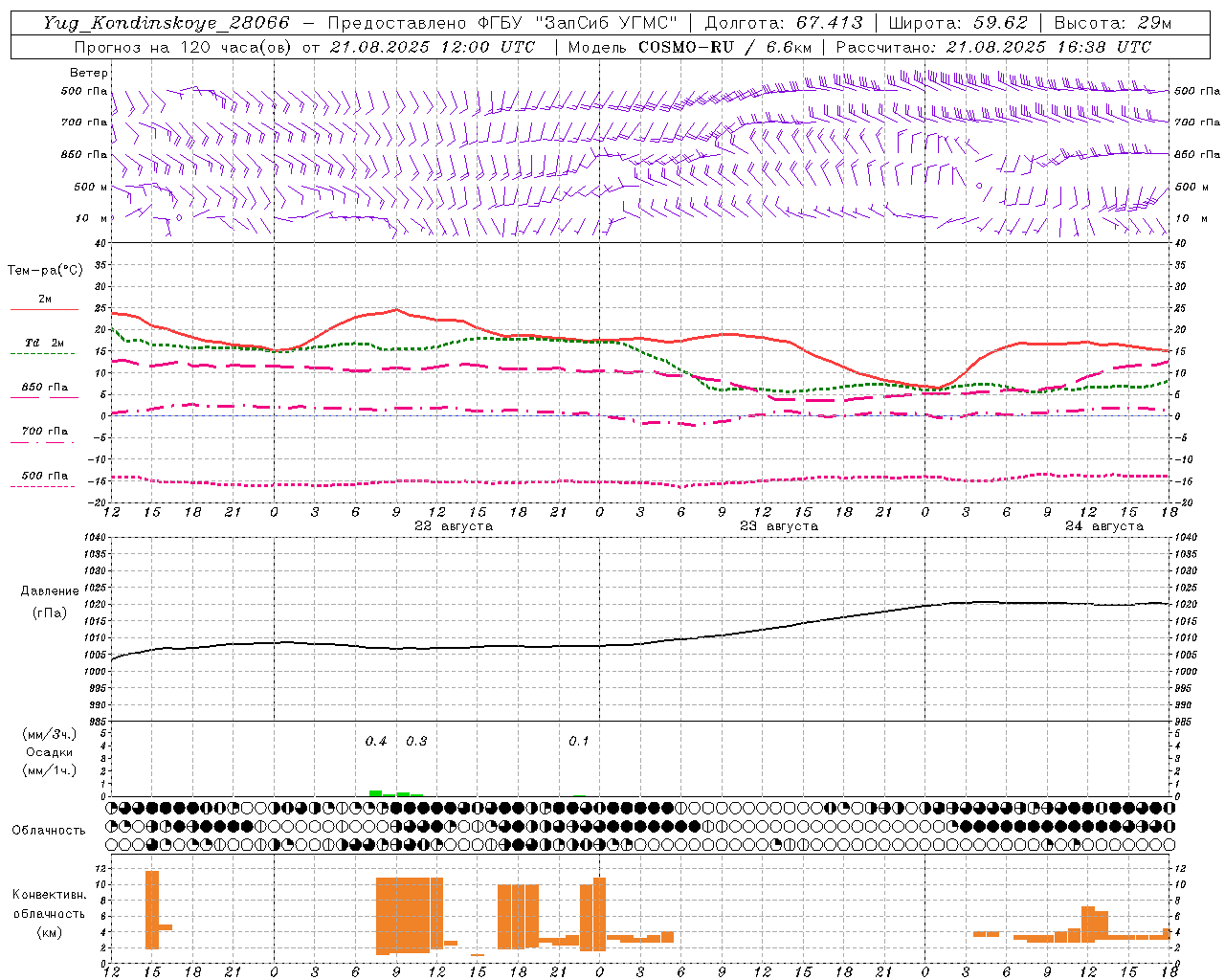Viewport: 1225px width, 980px height.
Task: Click the green precipitation bar under 0.4
Action: 376,793
